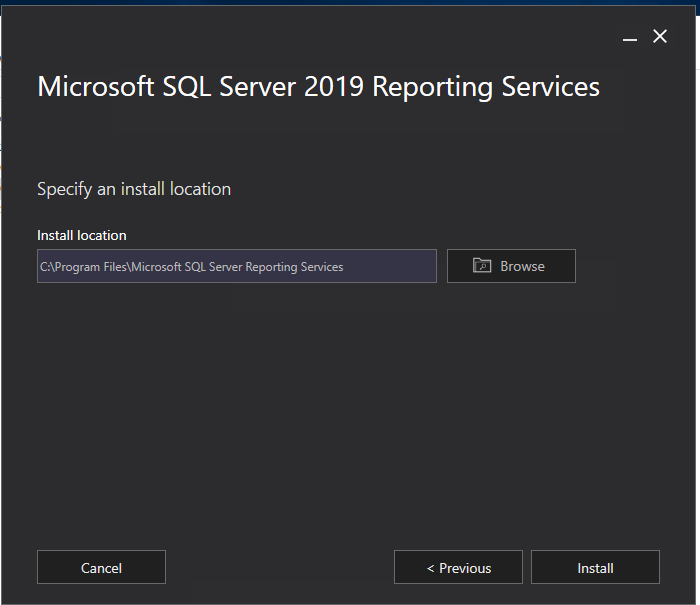Click the 'Microsoft SQL Server' part of install path
Viewport: 700px width, 605px height.
coord(186,267)
